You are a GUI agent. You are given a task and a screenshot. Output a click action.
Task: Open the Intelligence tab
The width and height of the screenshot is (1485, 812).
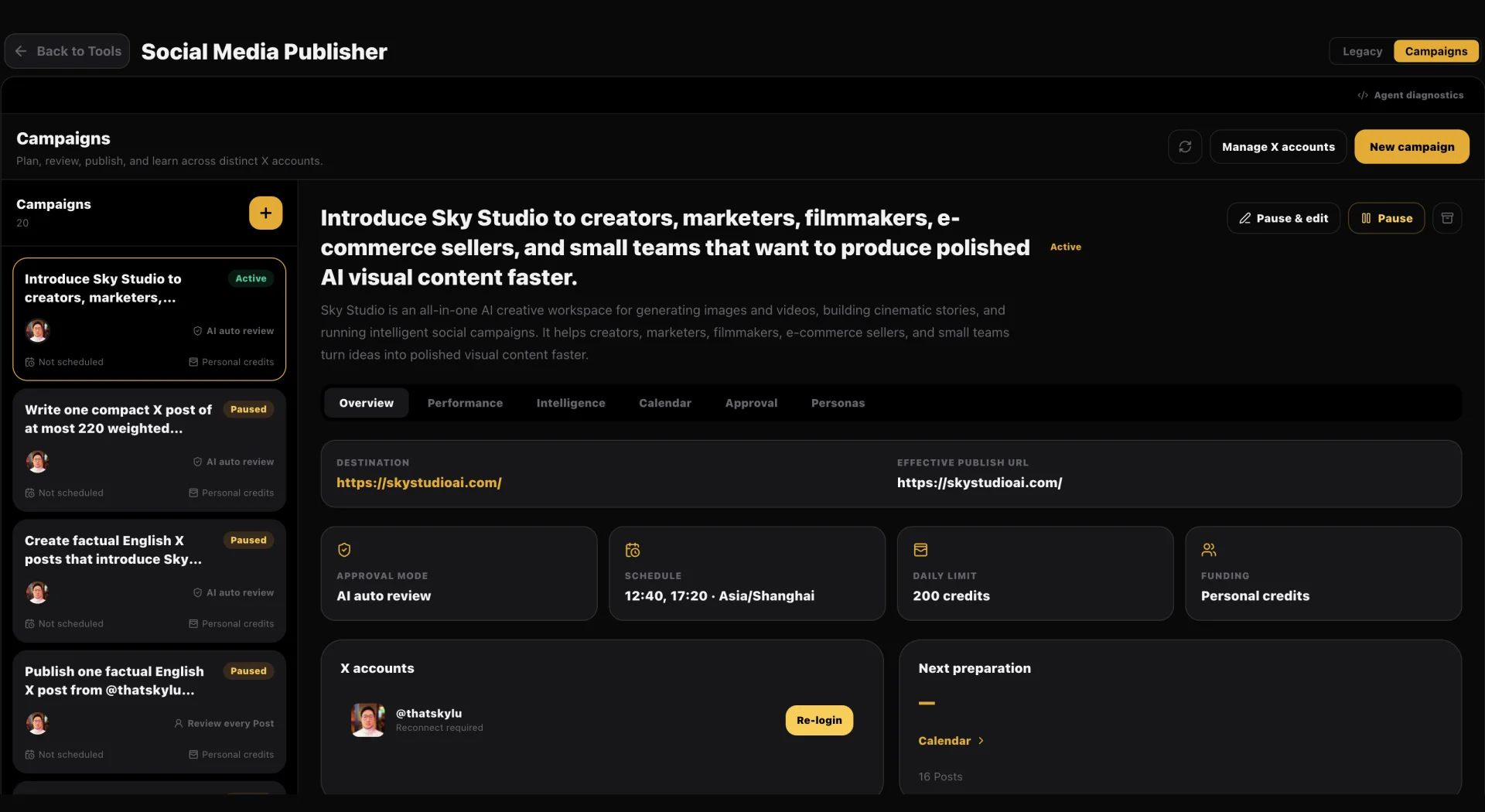click(571, 403)
